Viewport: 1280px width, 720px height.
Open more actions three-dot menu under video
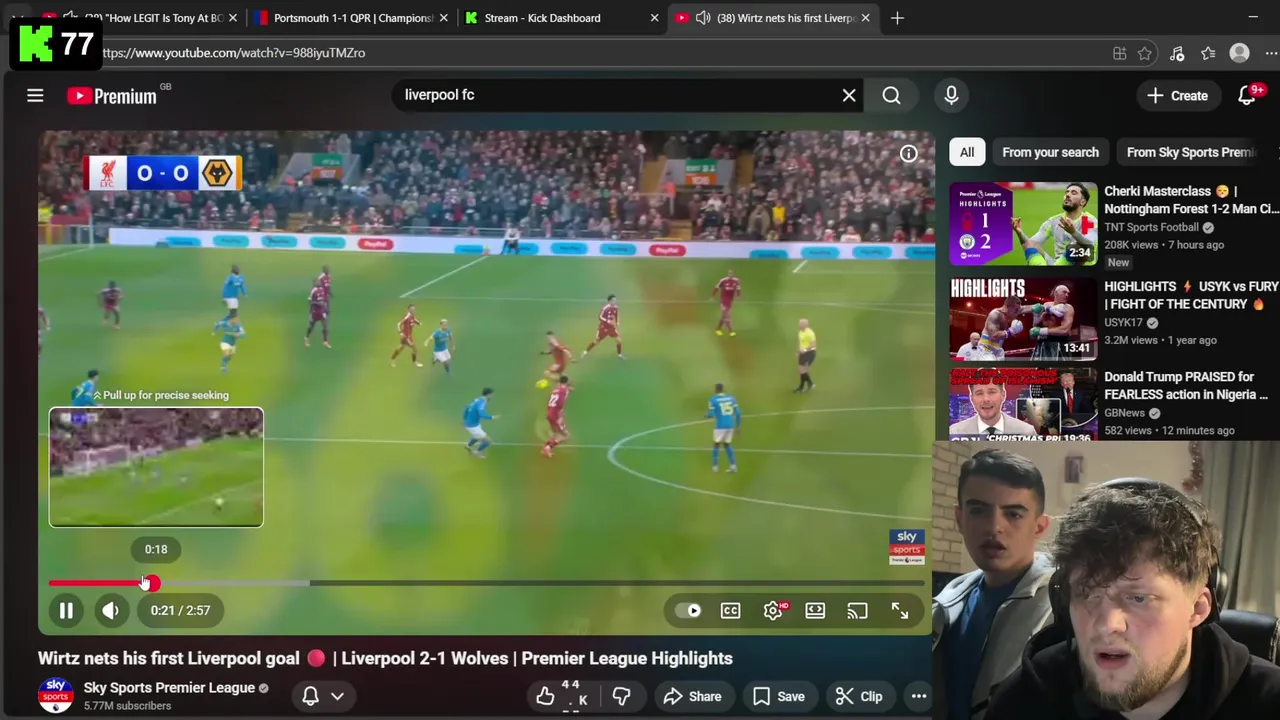tap(918, 696)
